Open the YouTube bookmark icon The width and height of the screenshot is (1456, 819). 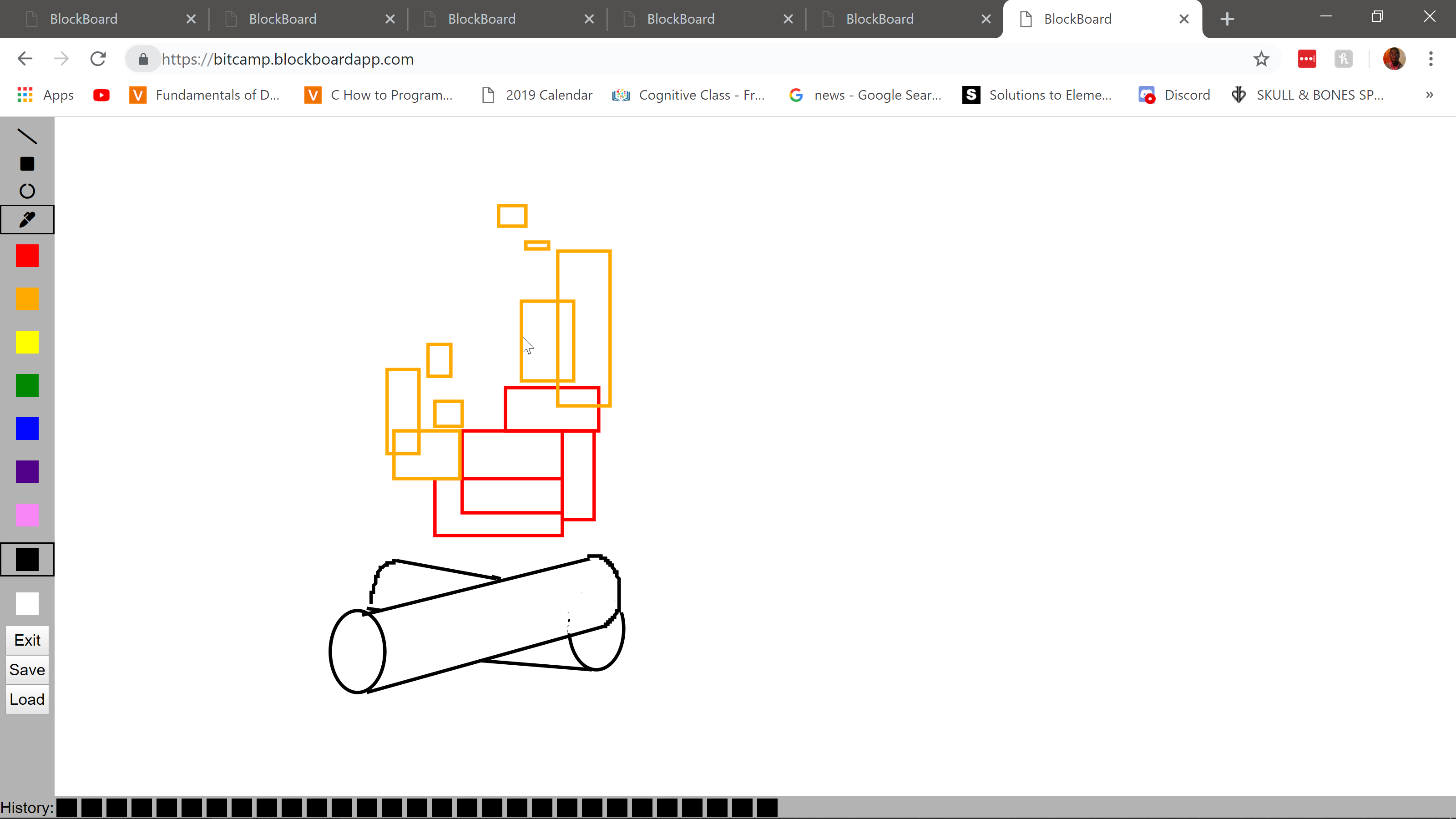tap(102, 95)
